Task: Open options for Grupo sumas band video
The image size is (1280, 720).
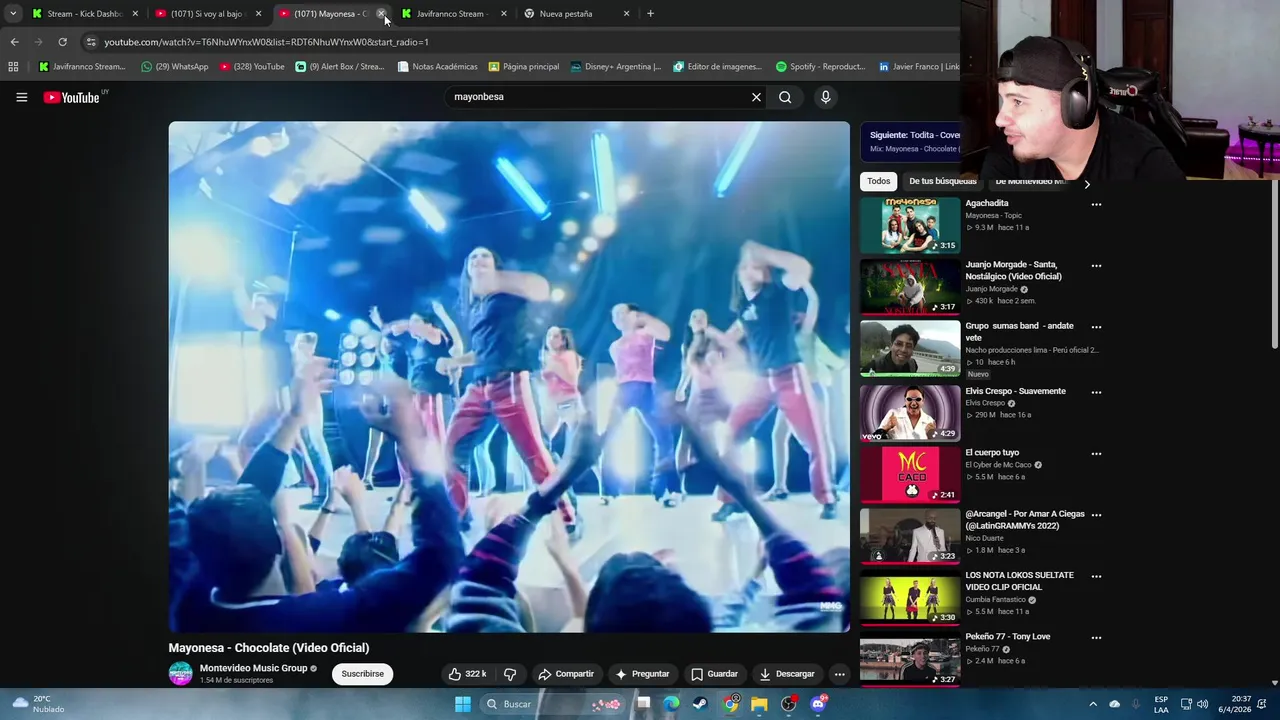Action: click(x=1096, y=327)
